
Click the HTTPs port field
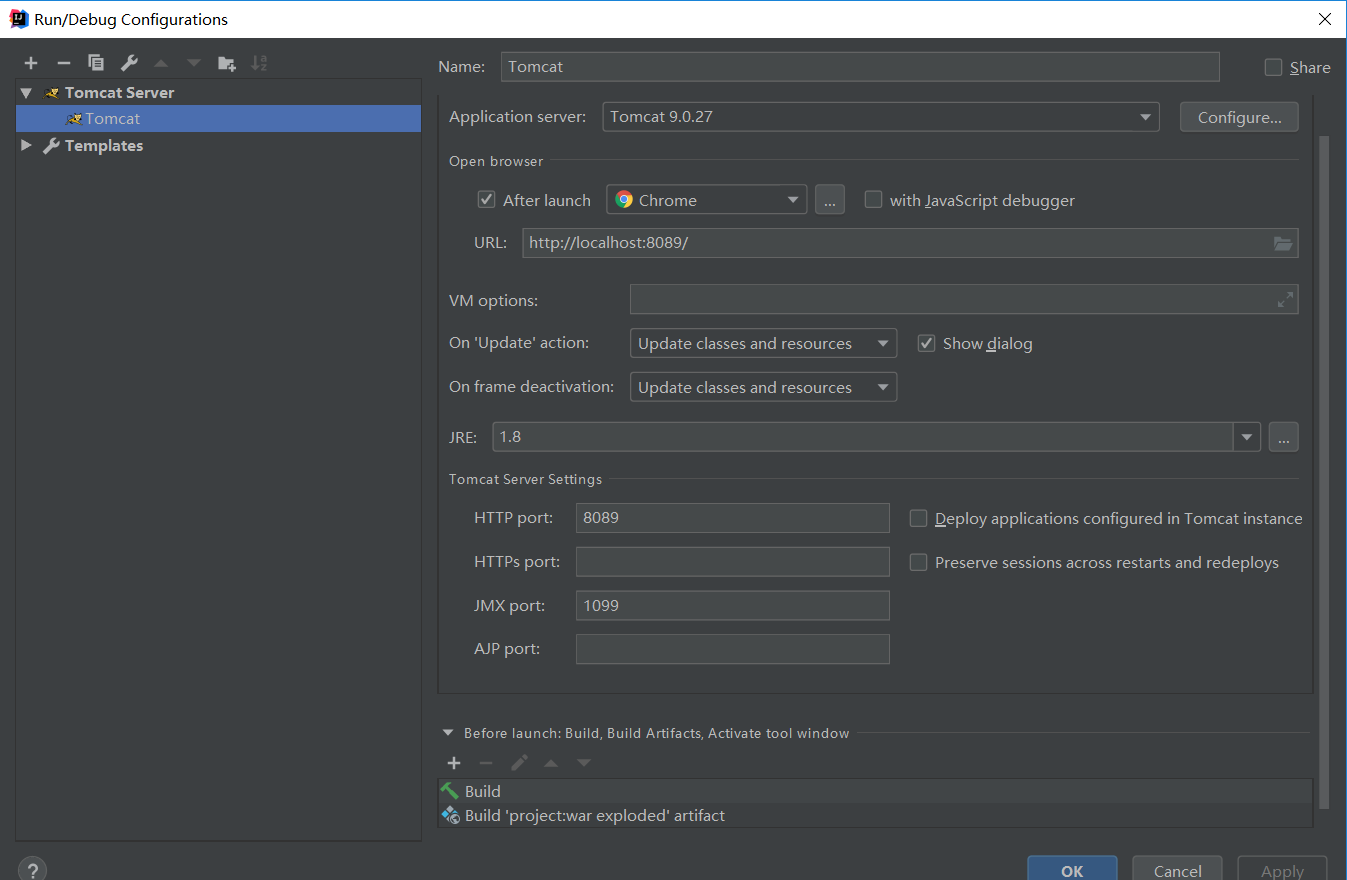point(733,562)
